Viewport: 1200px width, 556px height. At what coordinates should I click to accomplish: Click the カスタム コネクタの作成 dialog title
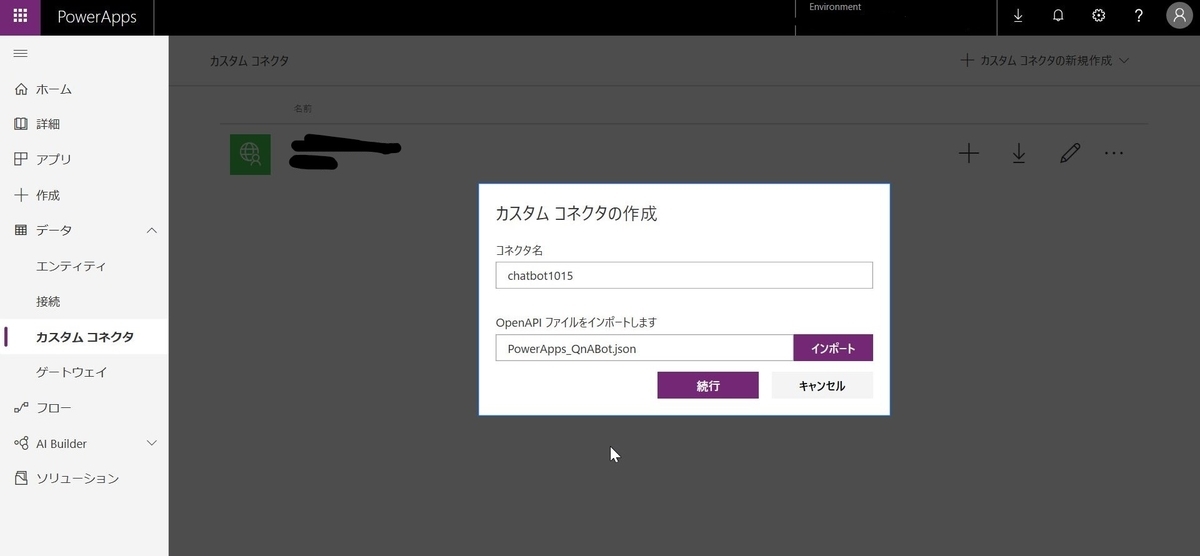(576, 213)
